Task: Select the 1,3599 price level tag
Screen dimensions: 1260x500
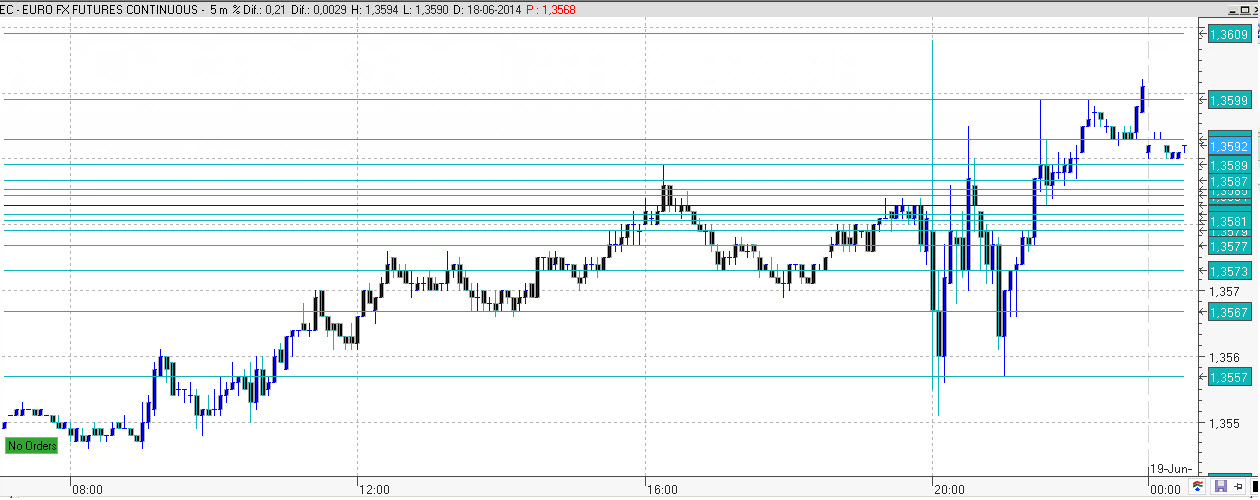Action: click(x=1229, y=100)
